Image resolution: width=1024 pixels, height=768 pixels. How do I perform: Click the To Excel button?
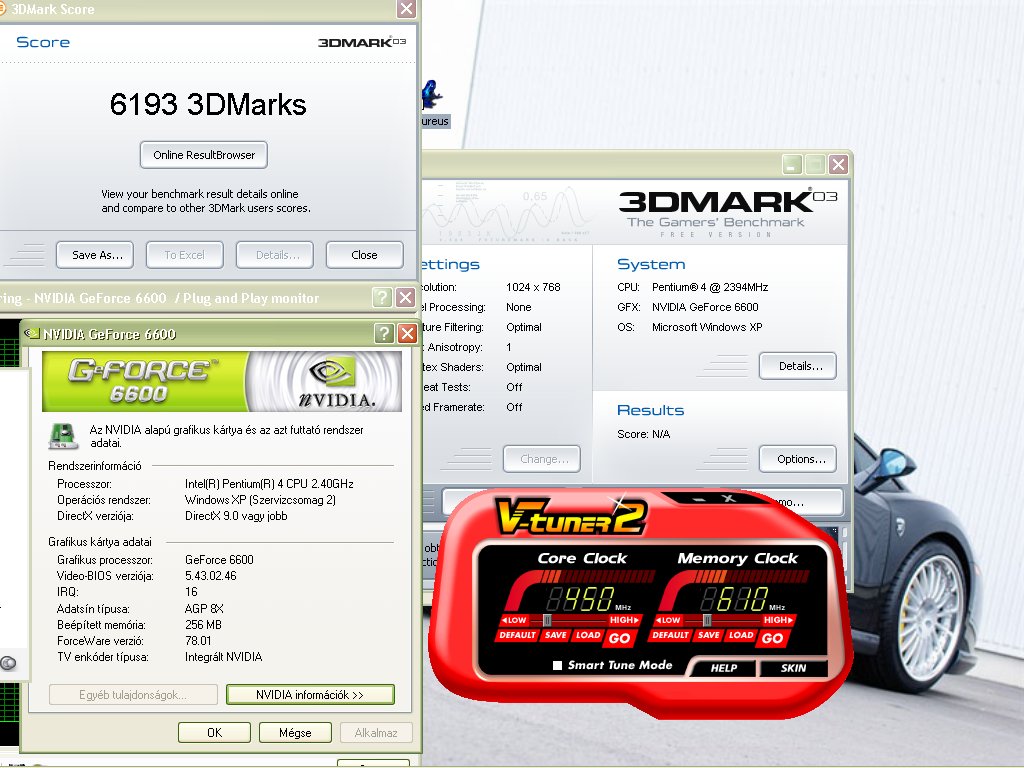click(185, 255)
